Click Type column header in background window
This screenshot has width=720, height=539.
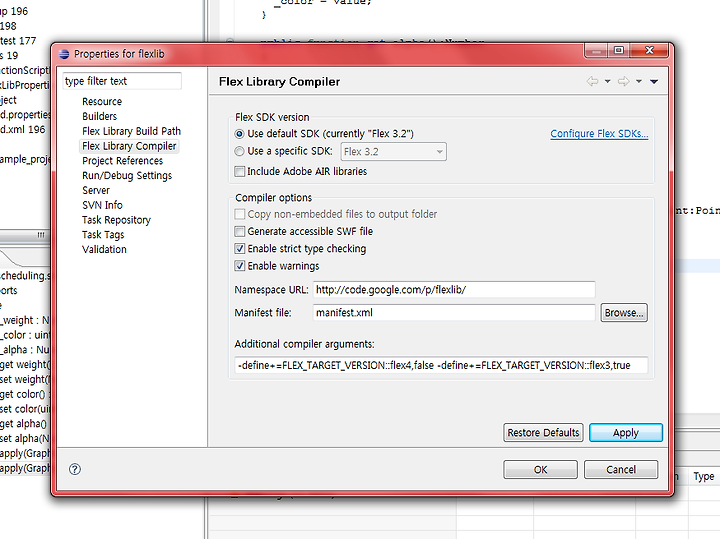(703, 477)
